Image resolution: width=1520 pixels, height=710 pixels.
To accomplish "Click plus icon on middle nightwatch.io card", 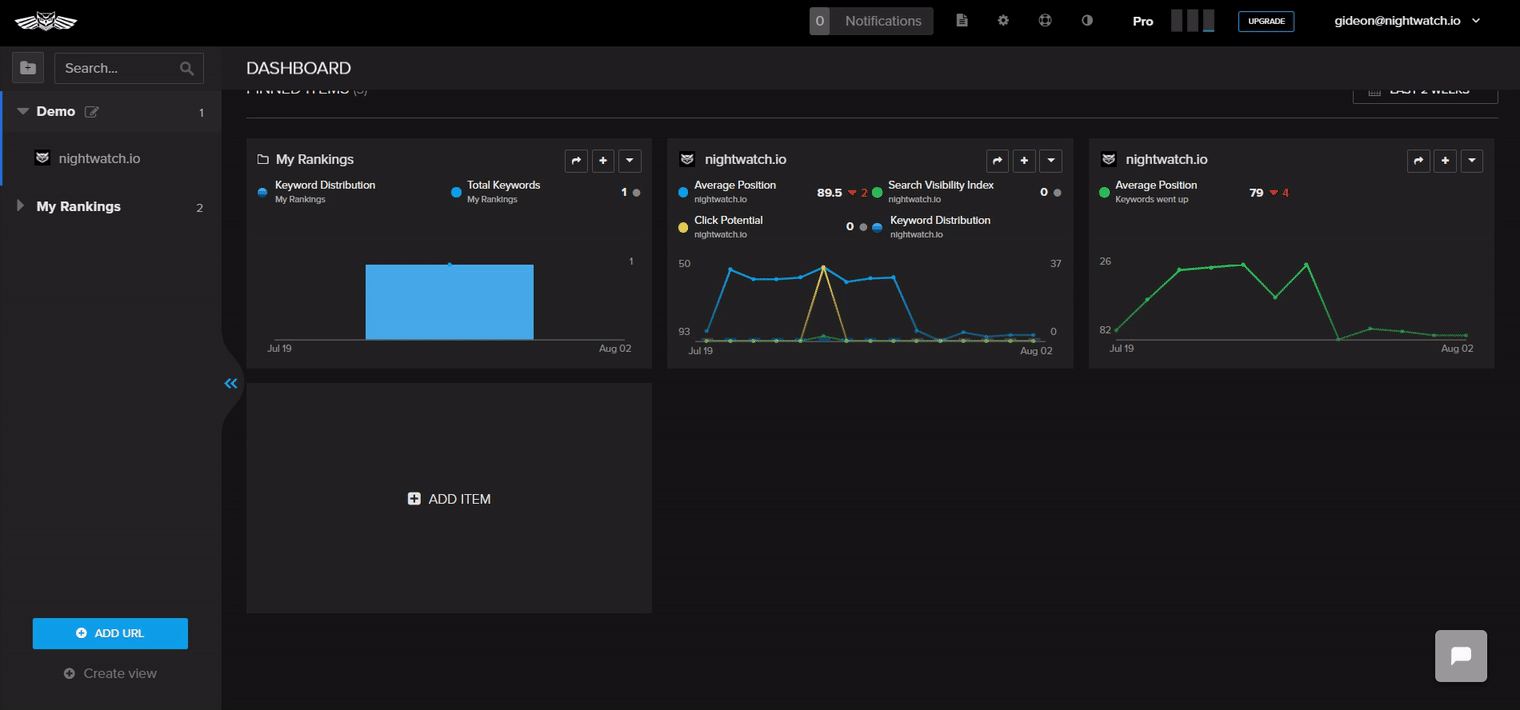I will coord(1024,160).
